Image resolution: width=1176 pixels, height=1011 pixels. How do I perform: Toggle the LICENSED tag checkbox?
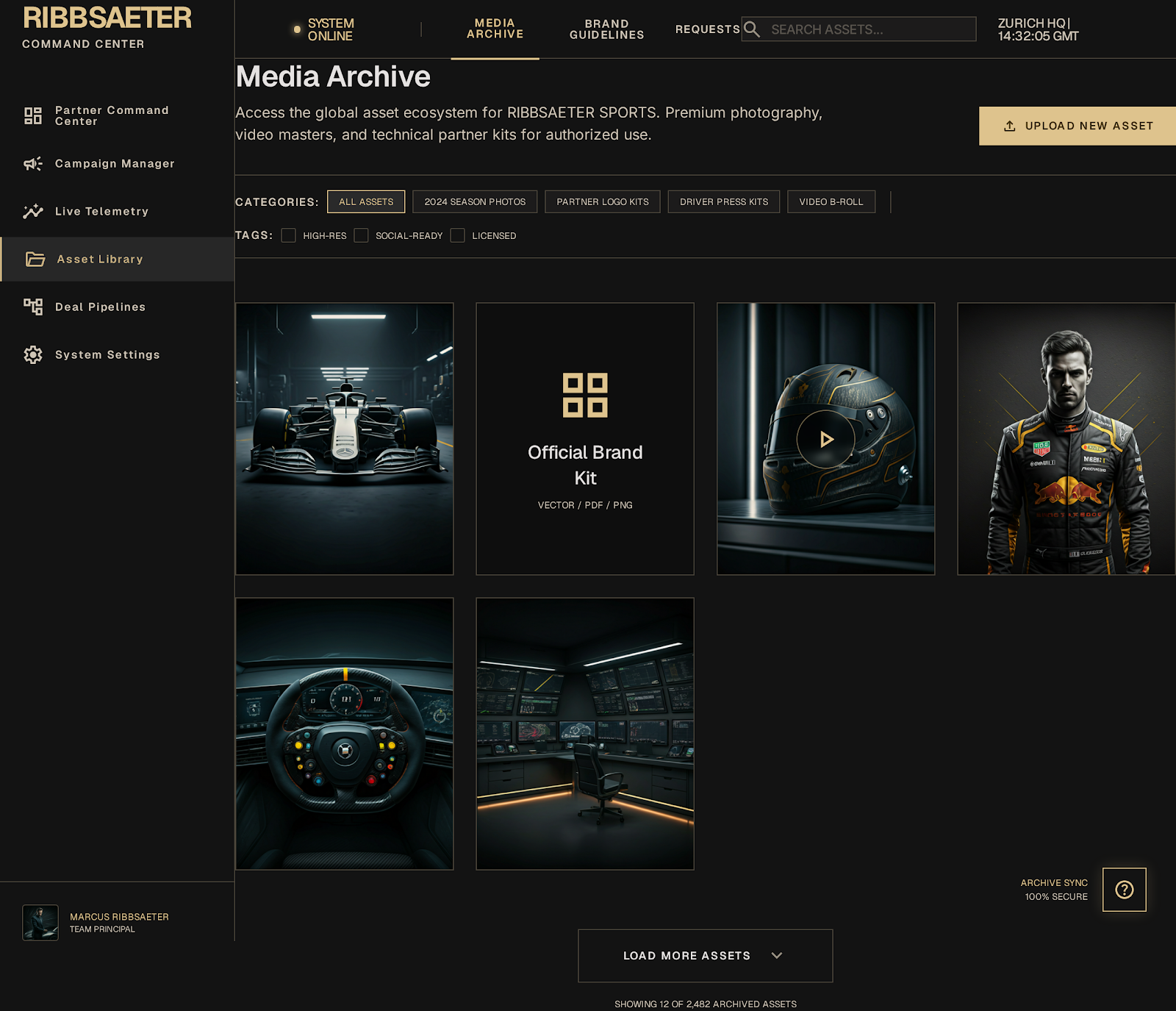tap(458, 235)
